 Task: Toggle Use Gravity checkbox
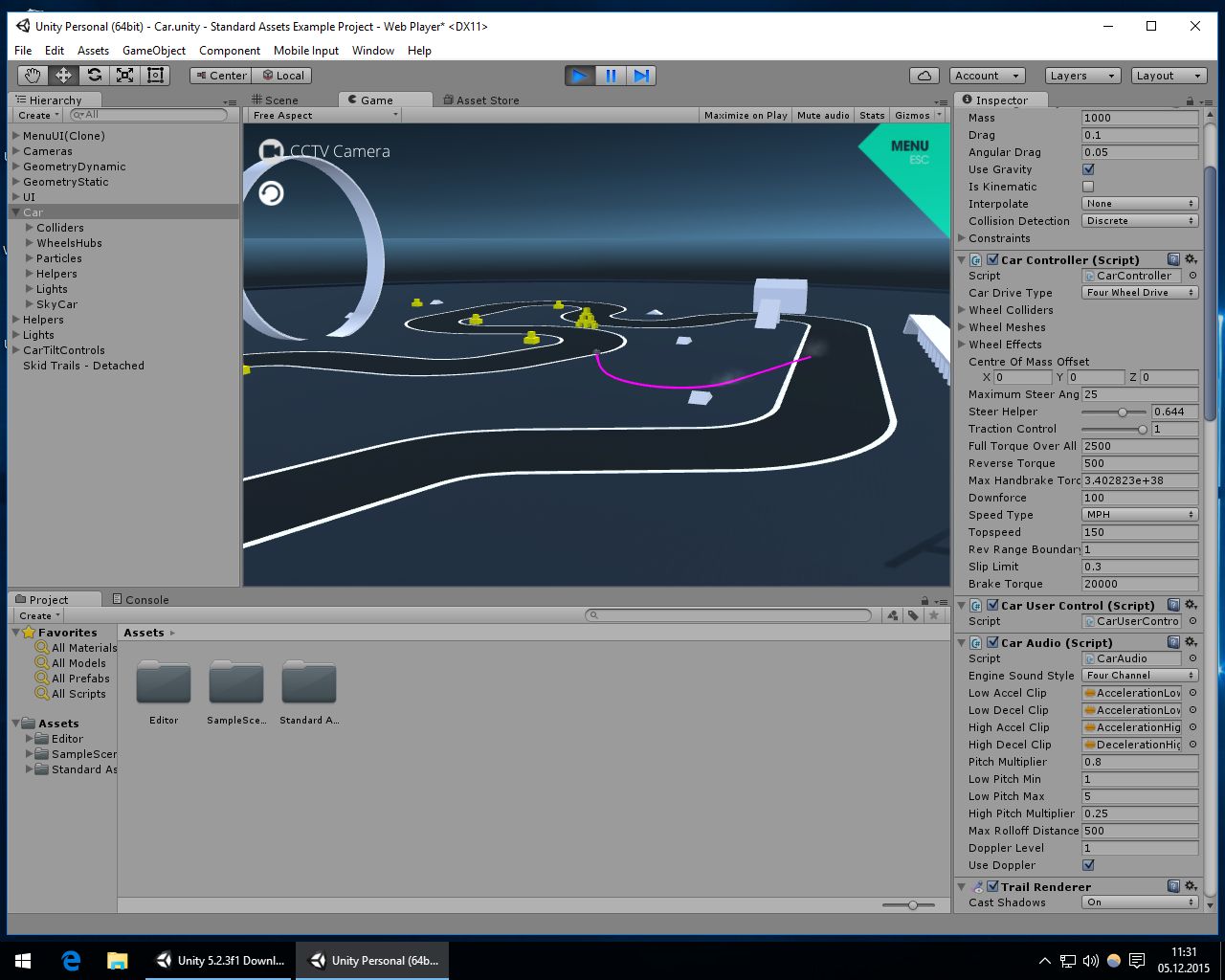pos(1088,169)
